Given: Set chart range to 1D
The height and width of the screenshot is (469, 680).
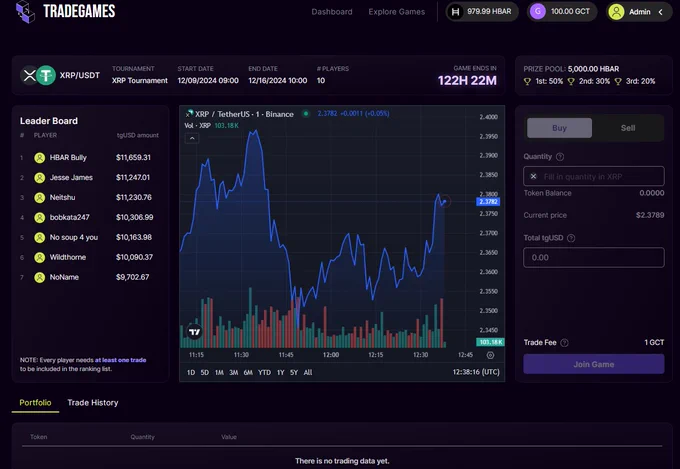Looking at the screenshot, I should coord(191,372).
